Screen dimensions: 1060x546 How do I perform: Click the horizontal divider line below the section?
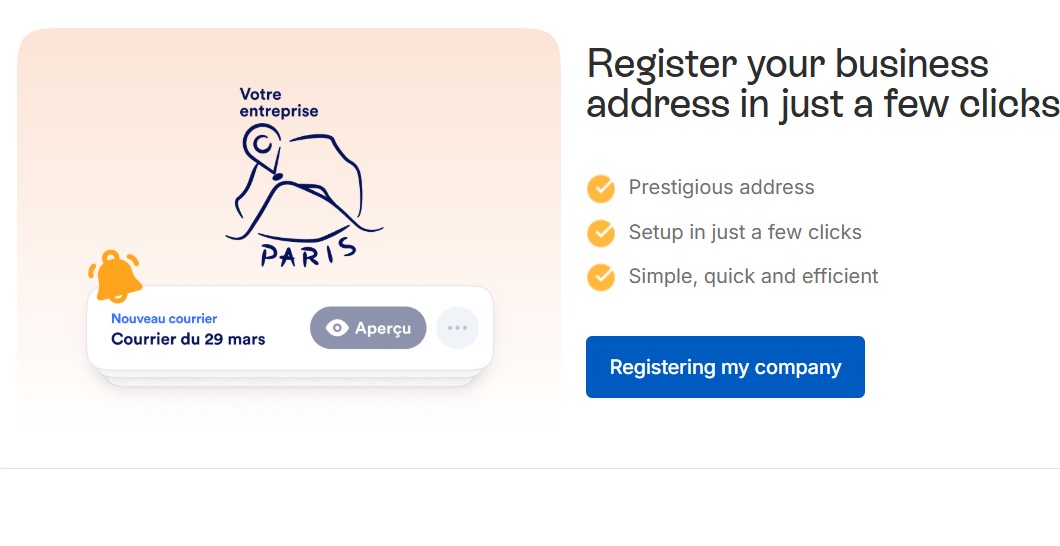tap(530, 468)
